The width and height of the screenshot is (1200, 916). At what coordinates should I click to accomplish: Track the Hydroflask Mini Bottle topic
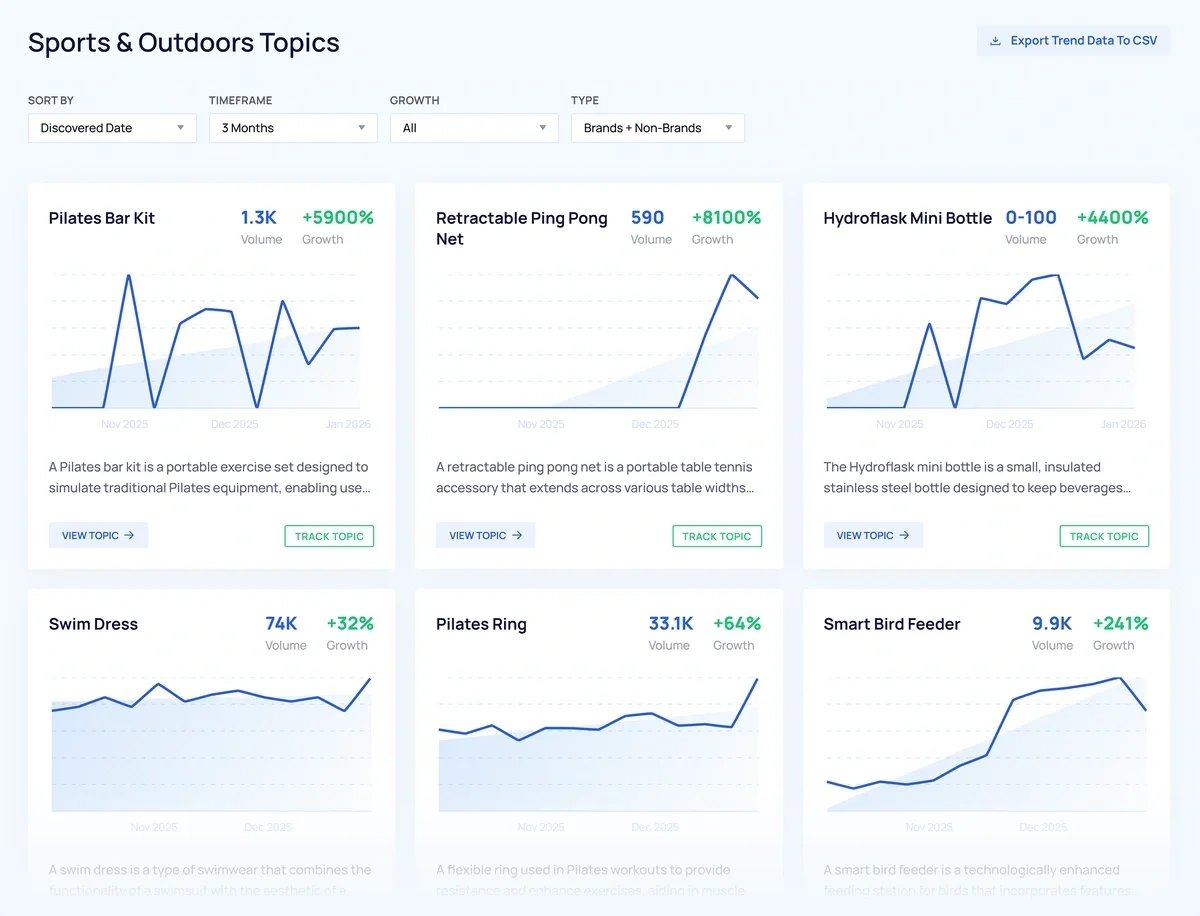point(1104,536)
